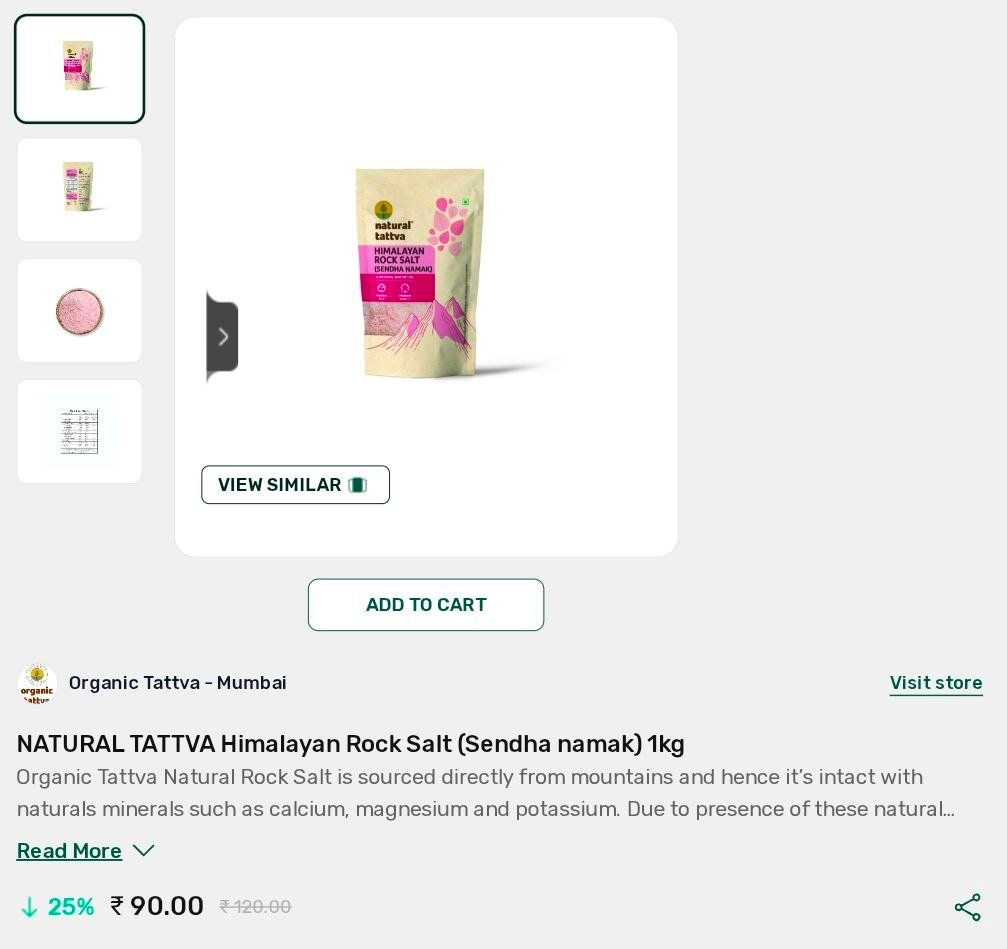Click the icon inside View Similar button
The width and height of the screenshot is (1007, 949).
pos(358,485)
